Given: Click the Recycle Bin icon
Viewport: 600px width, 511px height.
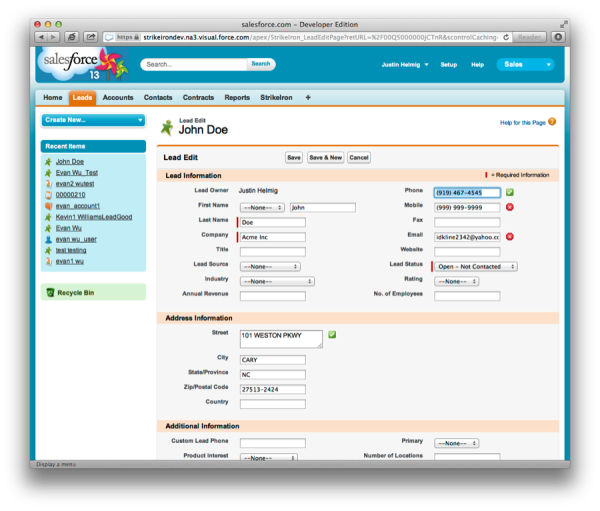Looking at the screenshot, I should (x=50, y=292).
